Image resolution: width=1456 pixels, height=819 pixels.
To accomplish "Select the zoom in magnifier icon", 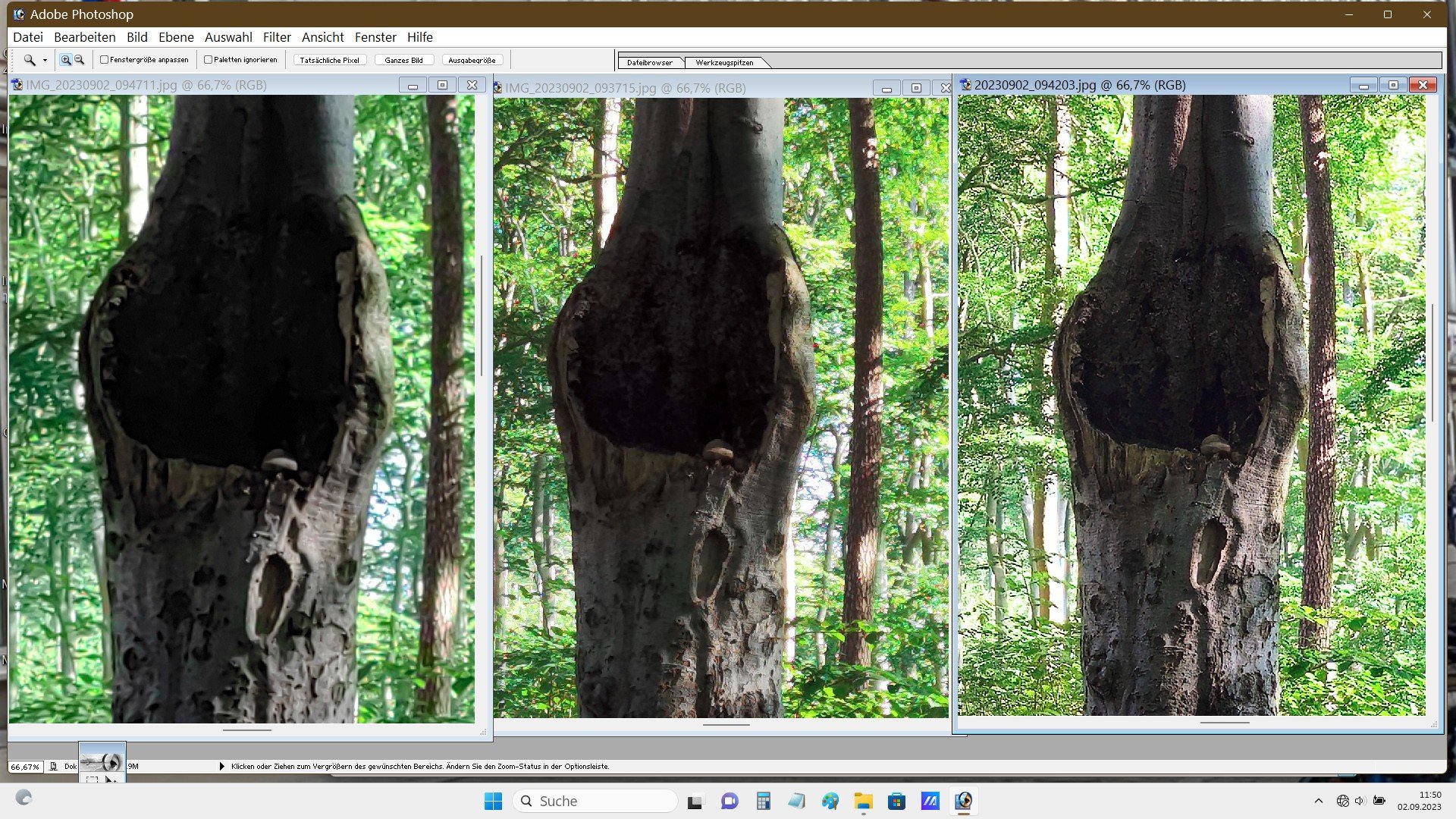I will (66, 60).
